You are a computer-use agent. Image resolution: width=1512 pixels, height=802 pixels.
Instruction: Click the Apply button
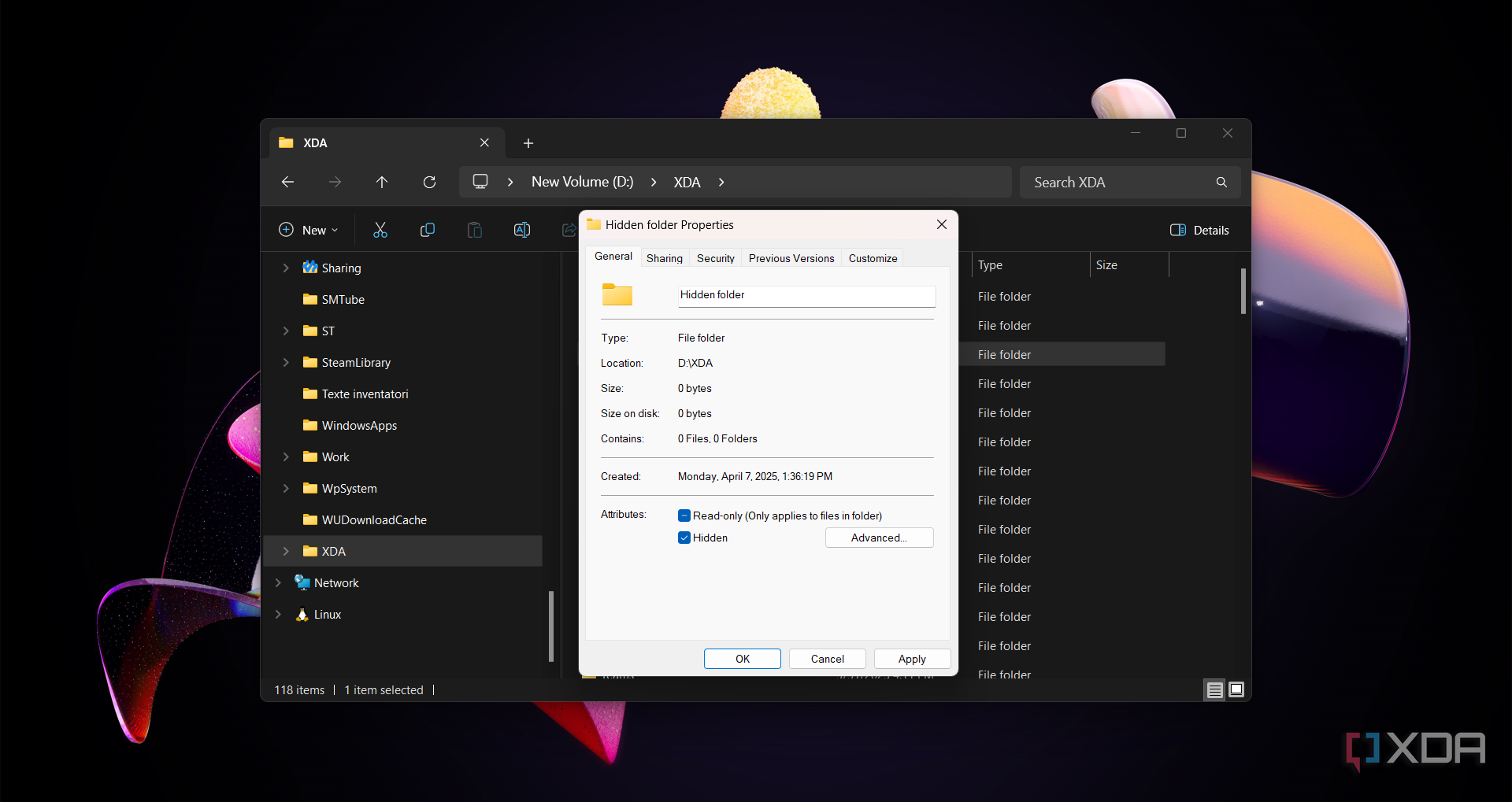(x=912, y=659)
